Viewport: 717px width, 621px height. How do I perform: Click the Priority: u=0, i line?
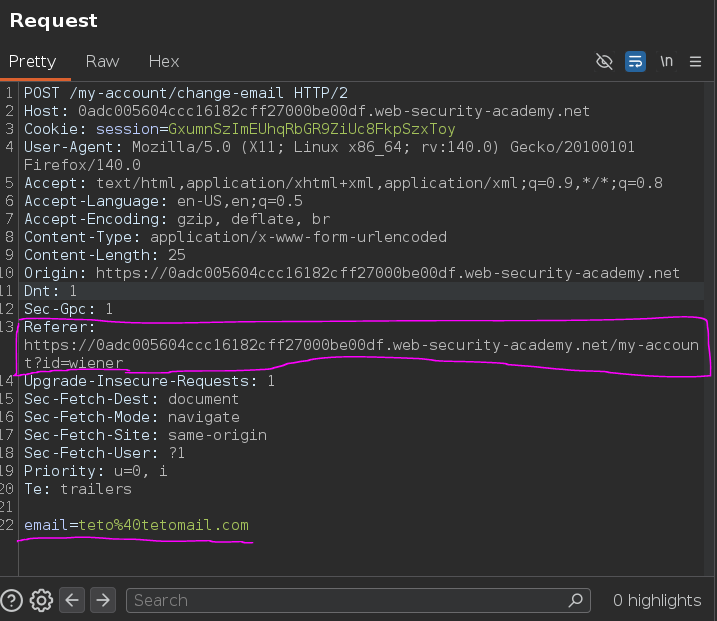click(96, 471)
